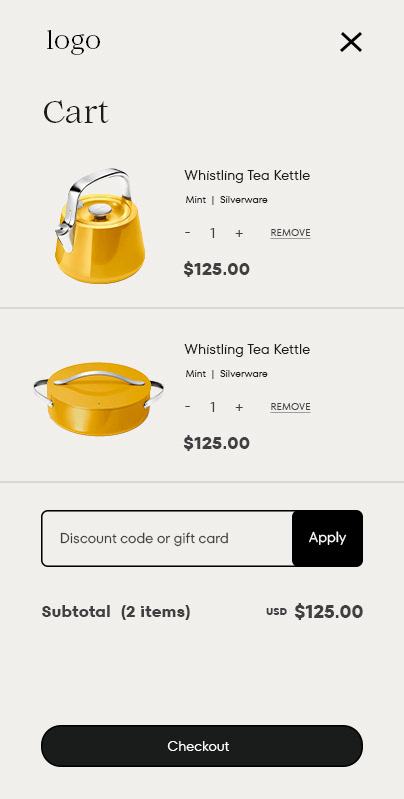This screenshot has width=404, height=799.
Task: Decrease quantity of the yellow pot item
Action: 188,407
